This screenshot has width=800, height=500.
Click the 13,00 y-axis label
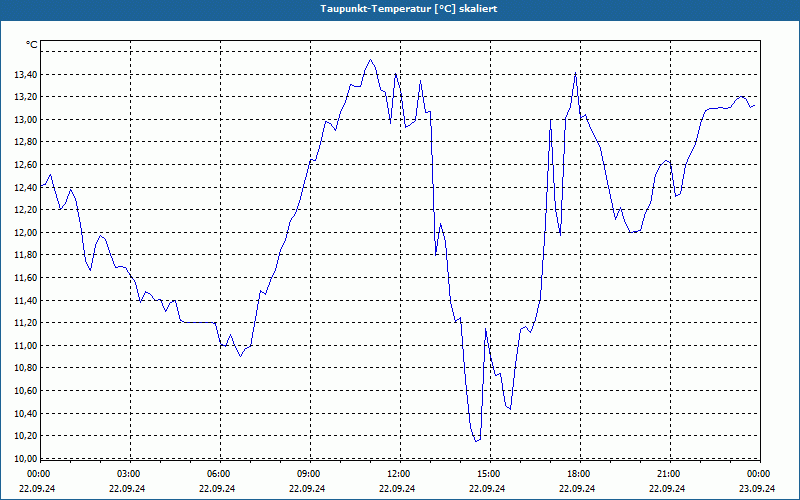coord(26,120)
